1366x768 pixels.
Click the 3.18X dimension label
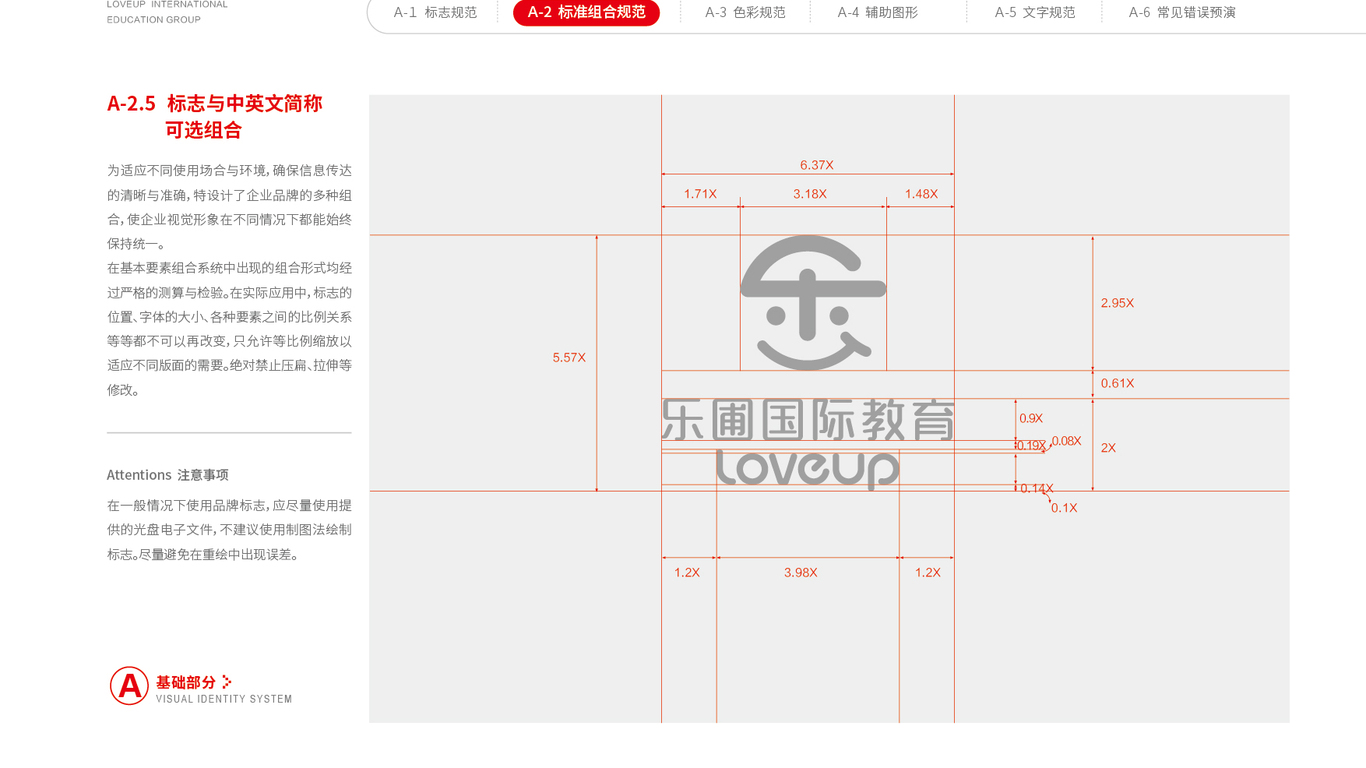[810, 194]
